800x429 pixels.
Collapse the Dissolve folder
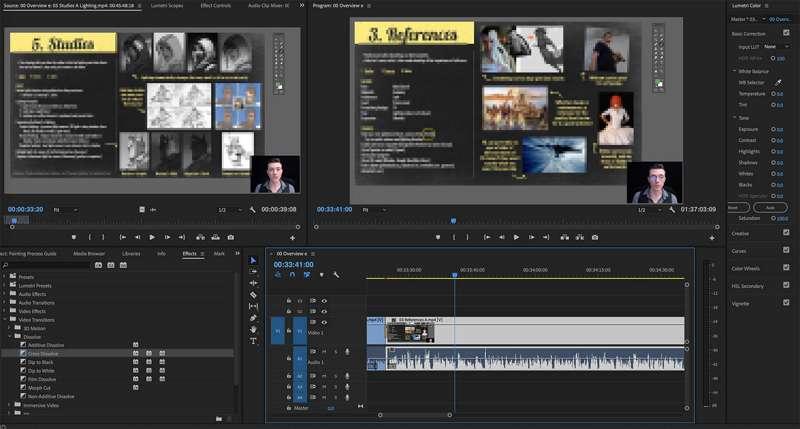click(x=10, y=337)
